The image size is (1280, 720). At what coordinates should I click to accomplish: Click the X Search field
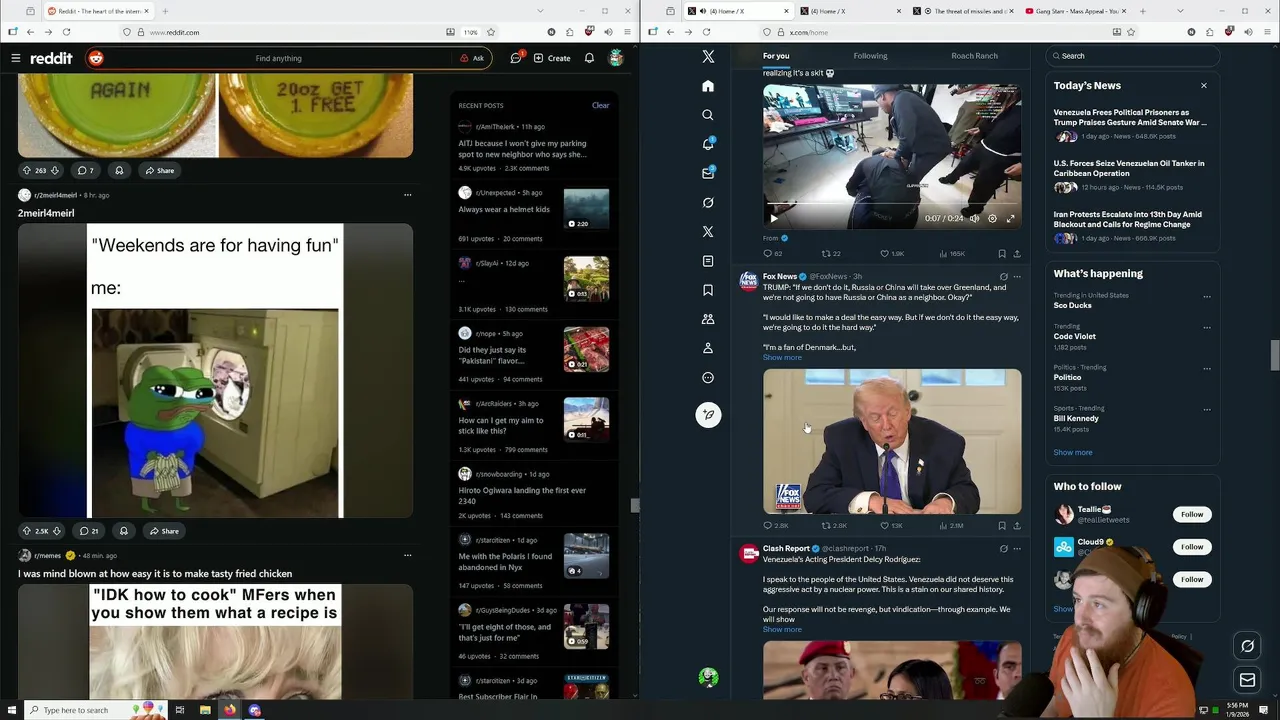coord(1132,56)
